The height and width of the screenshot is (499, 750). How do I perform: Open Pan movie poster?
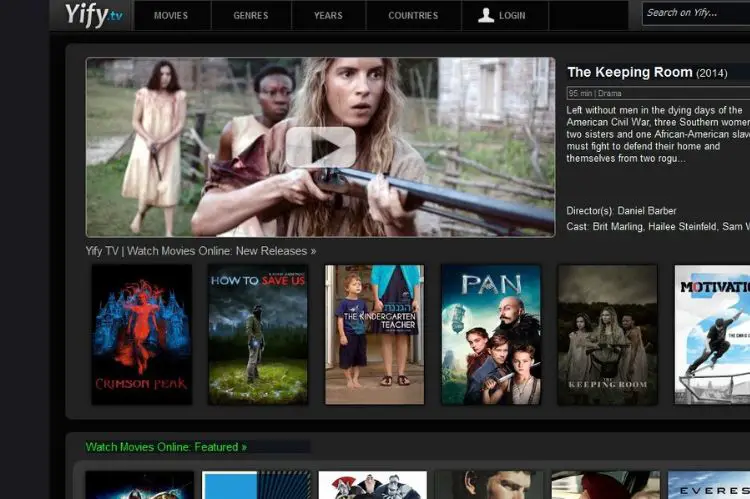pyautogui.click(x=491, y=334)
